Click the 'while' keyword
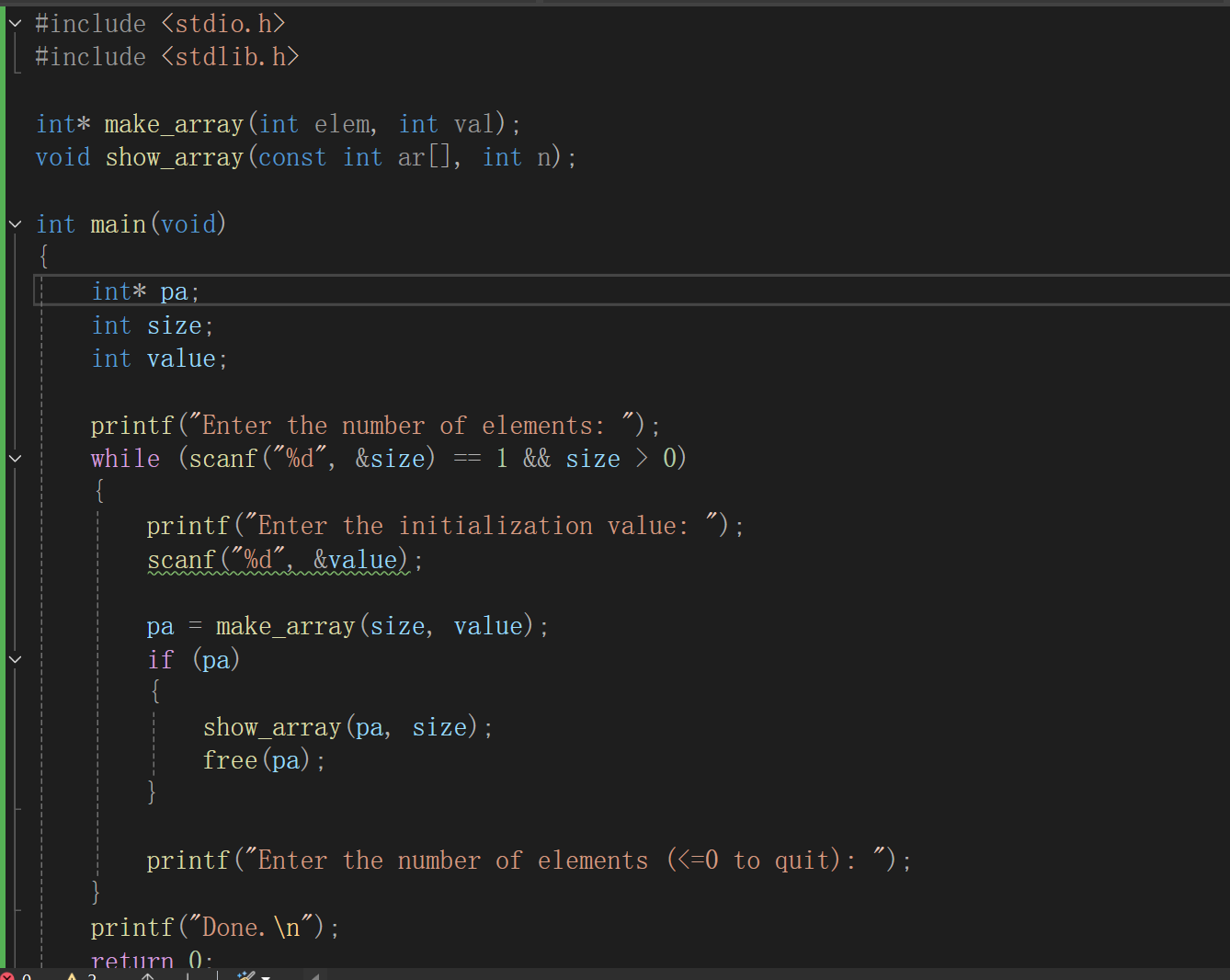 pos(125,459)
